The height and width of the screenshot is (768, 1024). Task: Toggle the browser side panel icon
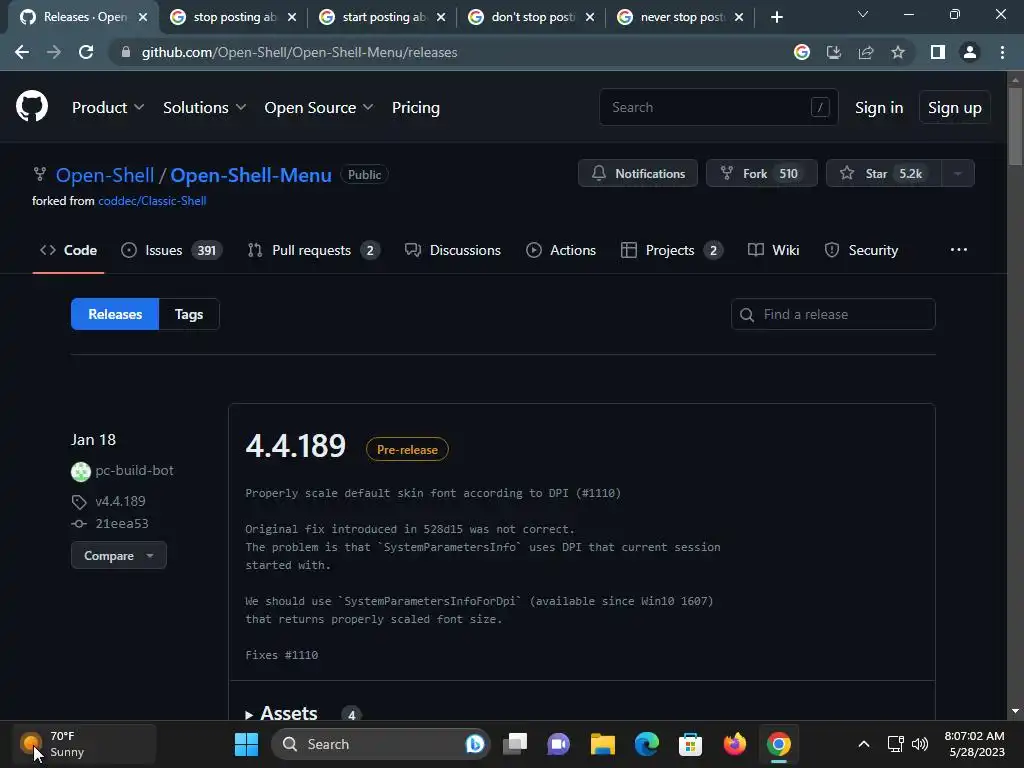pyautogui.click(x=938, y=52)
